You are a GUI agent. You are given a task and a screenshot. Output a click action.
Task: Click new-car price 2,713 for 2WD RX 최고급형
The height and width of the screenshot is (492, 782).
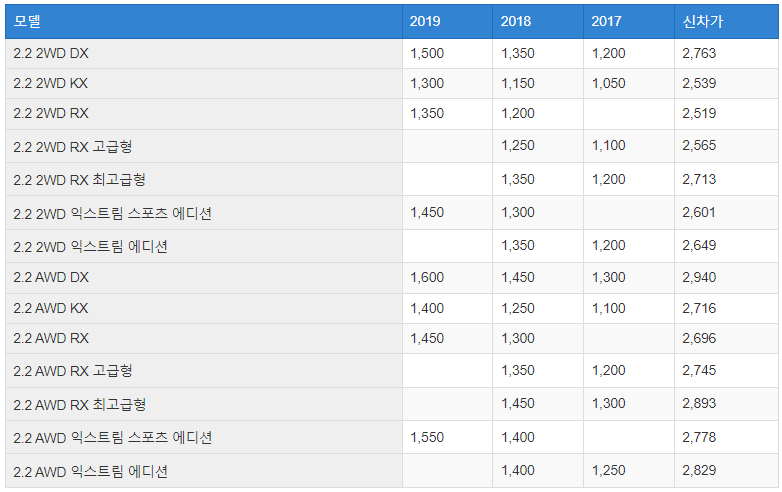pos(699,179)
